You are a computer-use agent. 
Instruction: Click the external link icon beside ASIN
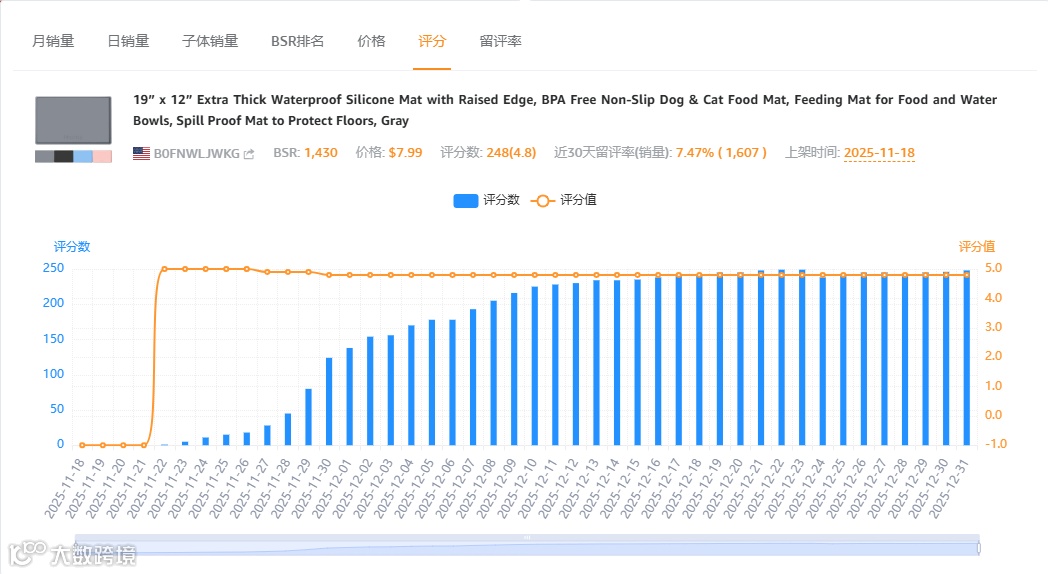point(249,154)
